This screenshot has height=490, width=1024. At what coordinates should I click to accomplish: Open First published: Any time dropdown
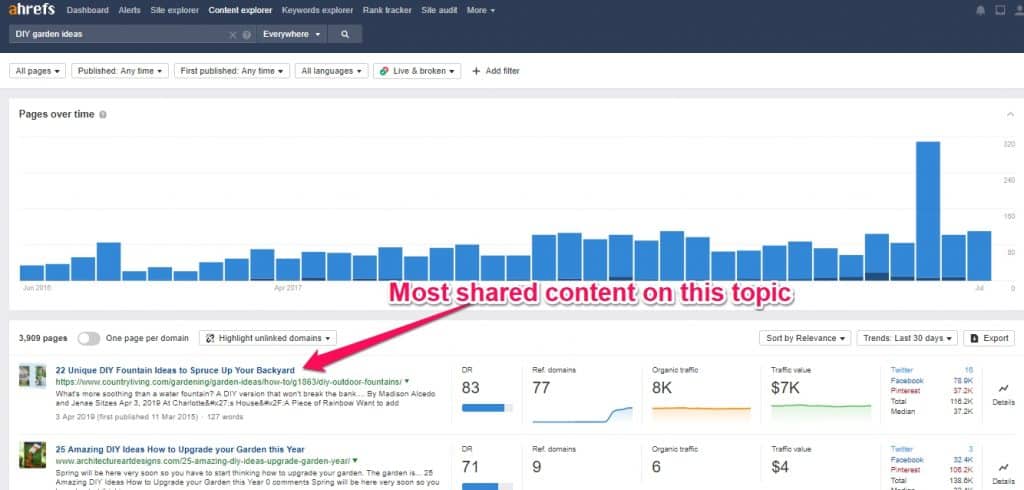[232, 71]
